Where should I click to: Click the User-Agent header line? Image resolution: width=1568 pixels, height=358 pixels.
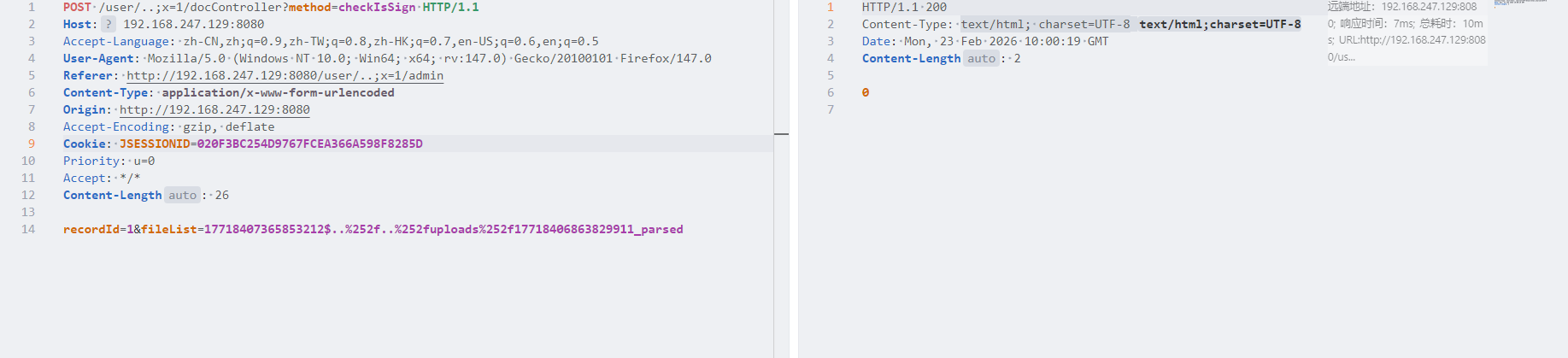[x=387, y=58]
